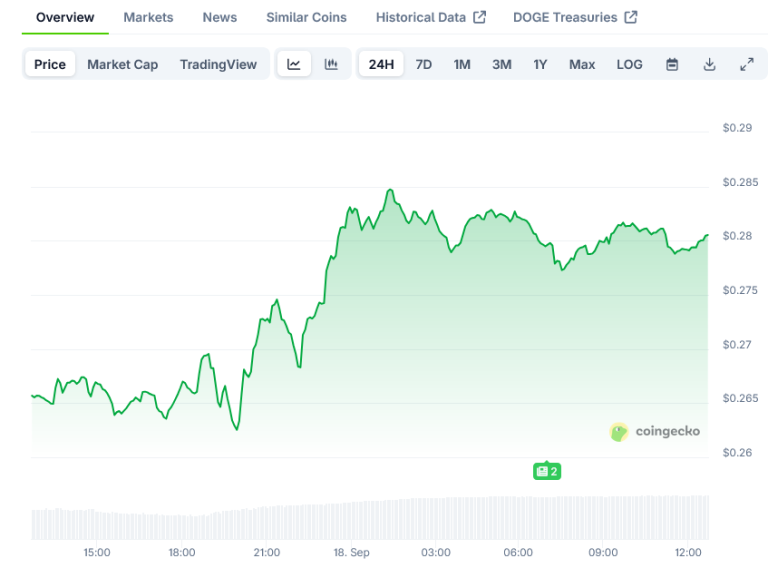Expand chart to fullscreen
Image resolution: width=768 pixels, height=568 pixels.
pyautogui.click(x=746, y=64)
